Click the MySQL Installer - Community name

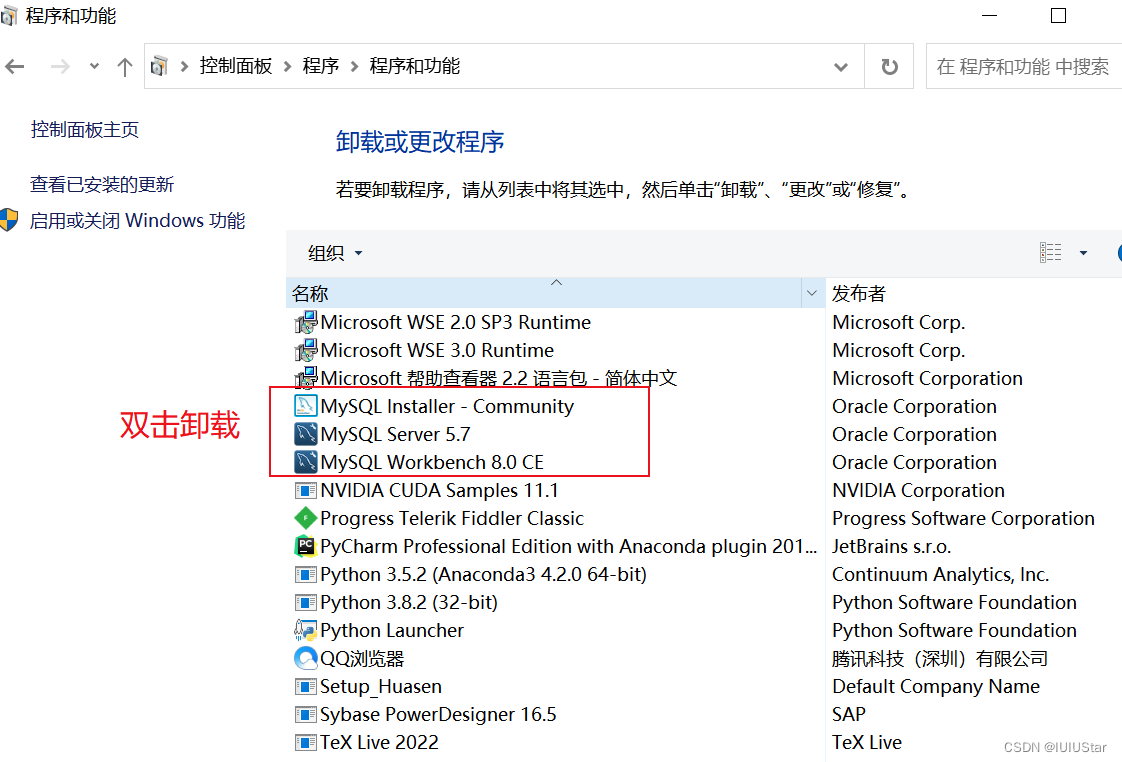[447, 406]
